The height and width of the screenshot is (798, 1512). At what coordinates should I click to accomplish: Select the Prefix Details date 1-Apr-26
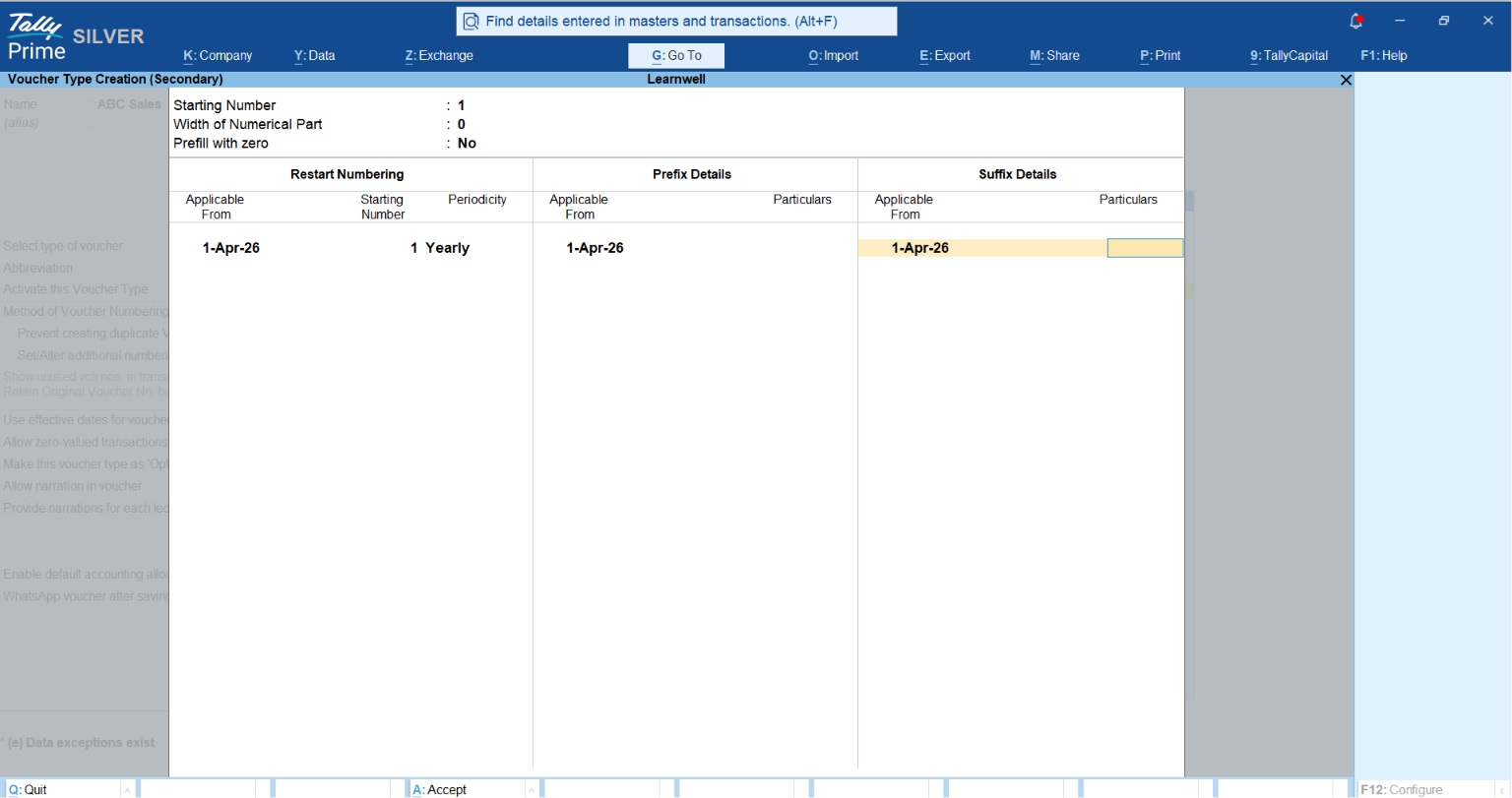tap(595, 248)
